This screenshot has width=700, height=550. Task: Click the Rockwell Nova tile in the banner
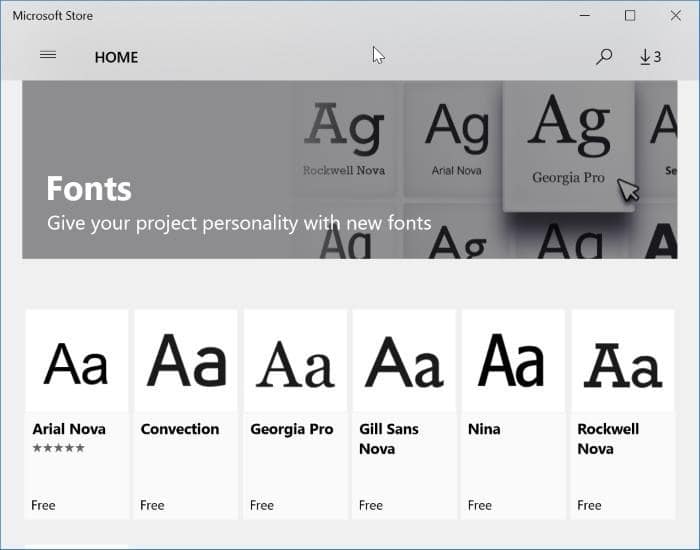point(344,141)
